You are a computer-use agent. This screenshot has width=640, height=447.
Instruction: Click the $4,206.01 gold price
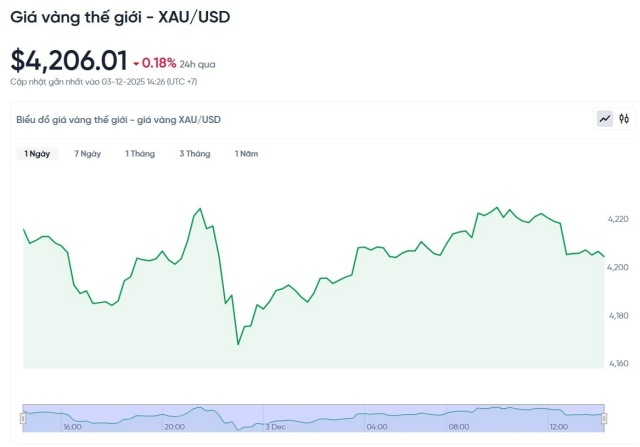click(68, 61)
